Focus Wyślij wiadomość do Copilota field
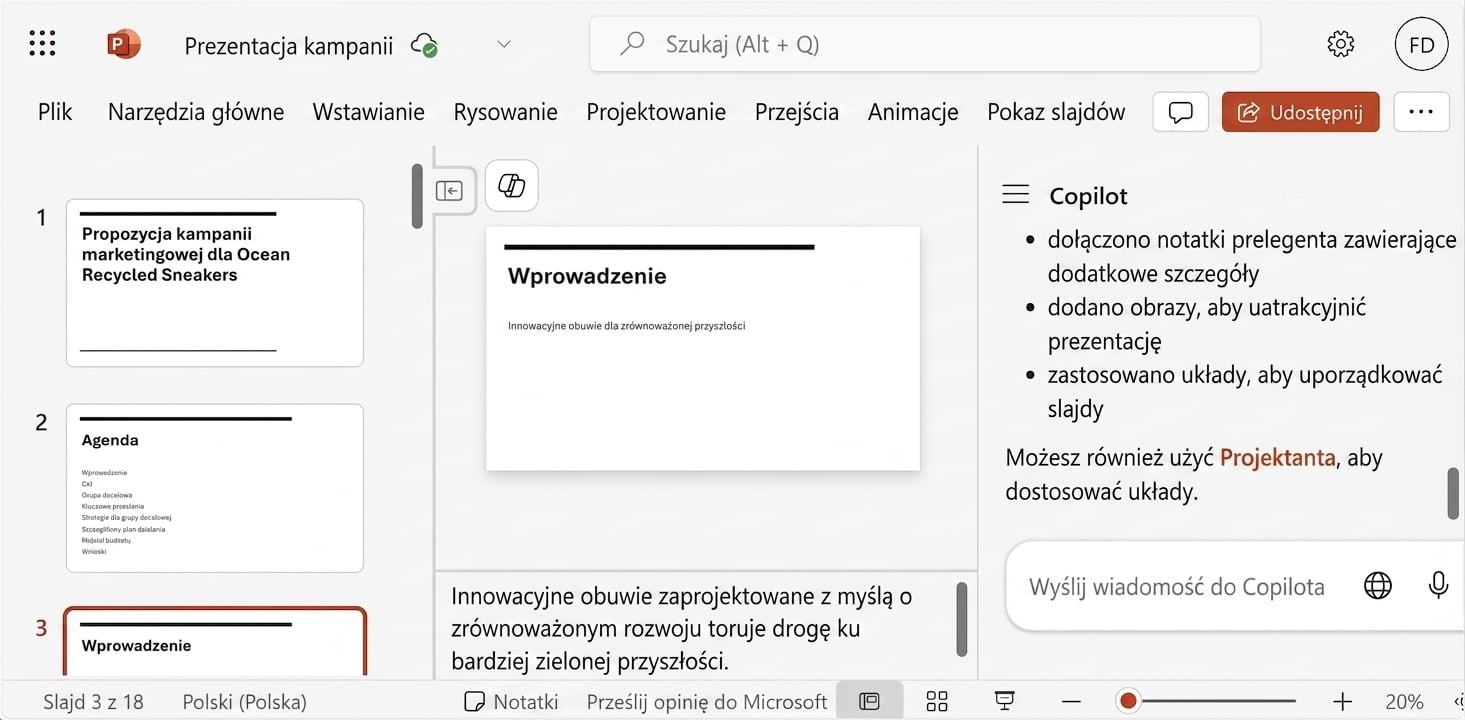1465x720 pixels. tap(1176, 587)
